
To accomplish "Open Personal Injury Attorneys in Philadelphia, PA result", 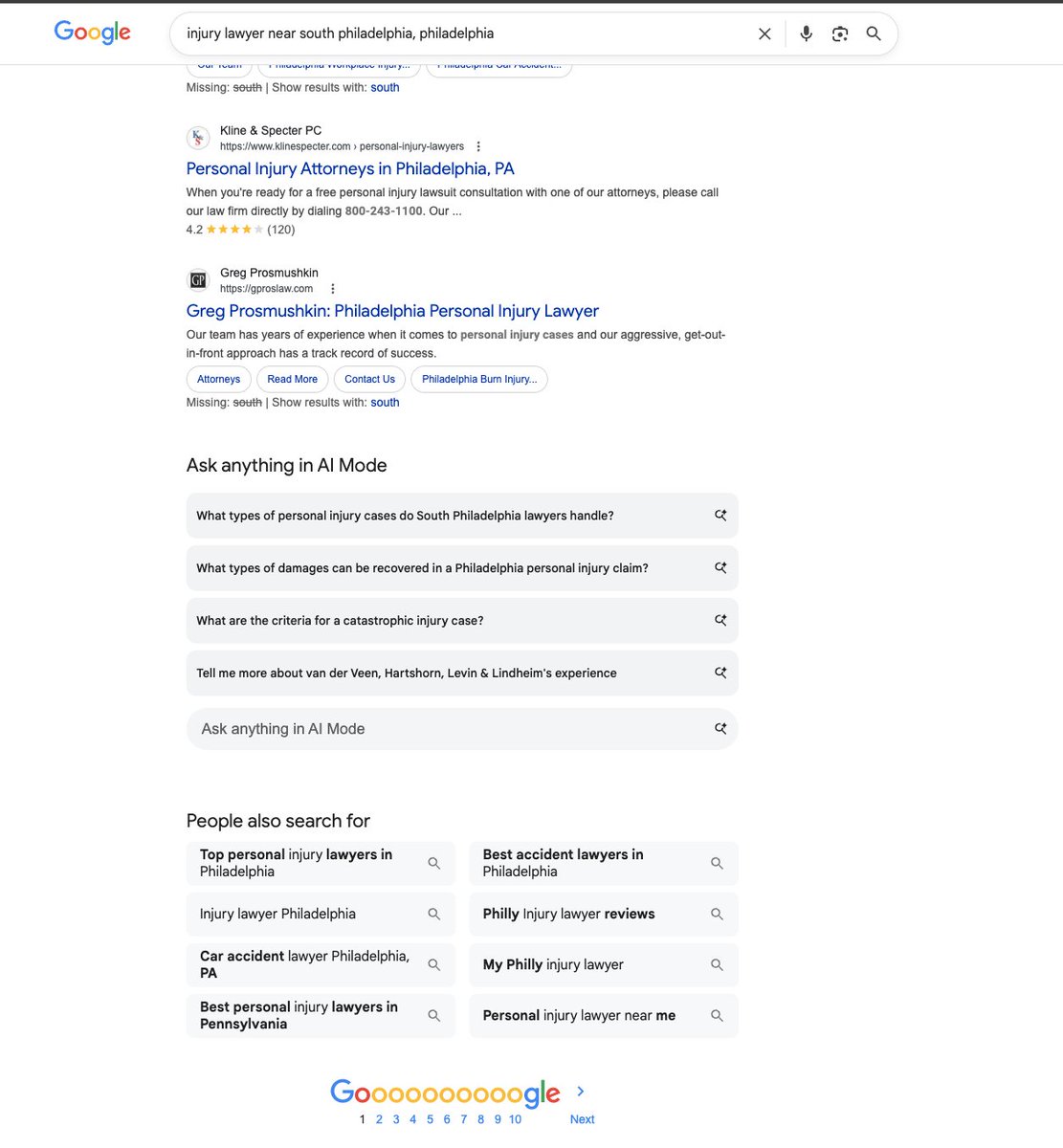I will (350, 168).
